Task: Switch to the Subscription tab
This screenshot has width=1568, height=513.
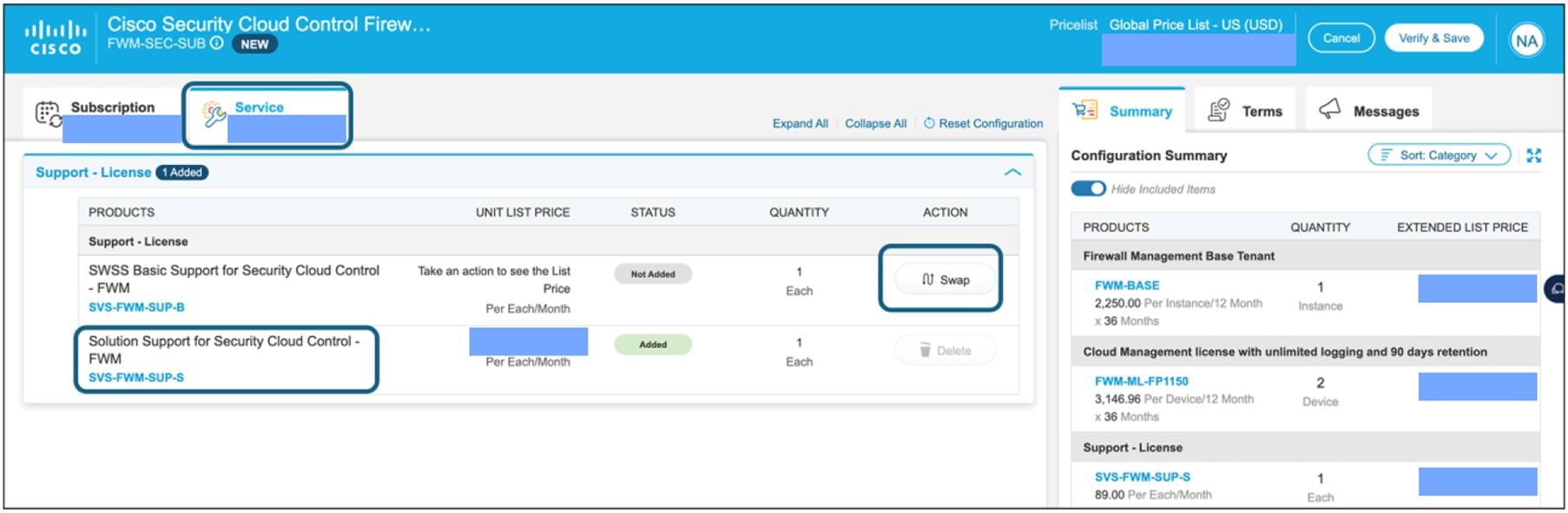Action: point(102,115)
